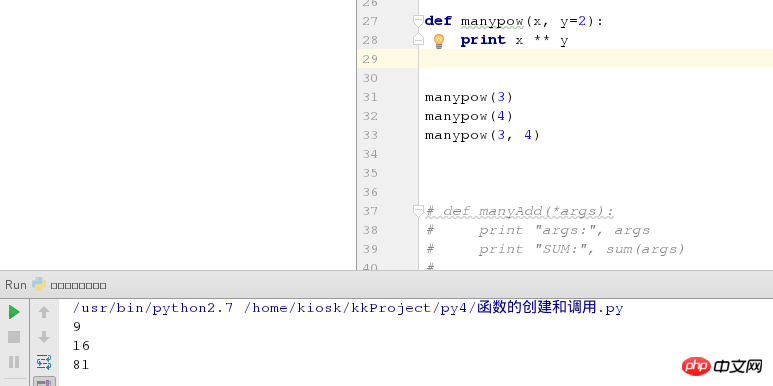Click the Down the Stack Trace arrow
Image resolution: width=773 pixels, height=386 pixels.
44,337
